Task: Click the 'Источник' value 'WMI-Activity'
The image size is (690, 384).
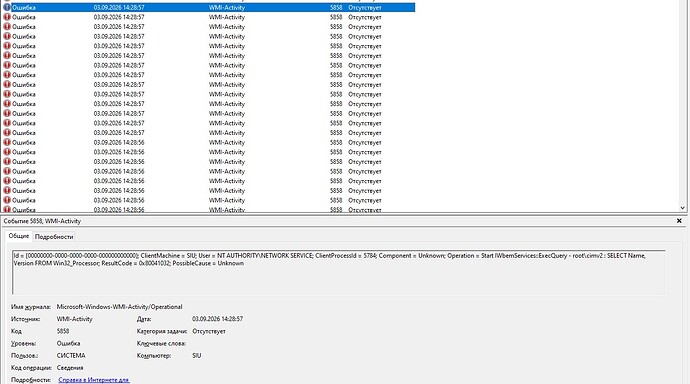Action: [x=74, y=319]
